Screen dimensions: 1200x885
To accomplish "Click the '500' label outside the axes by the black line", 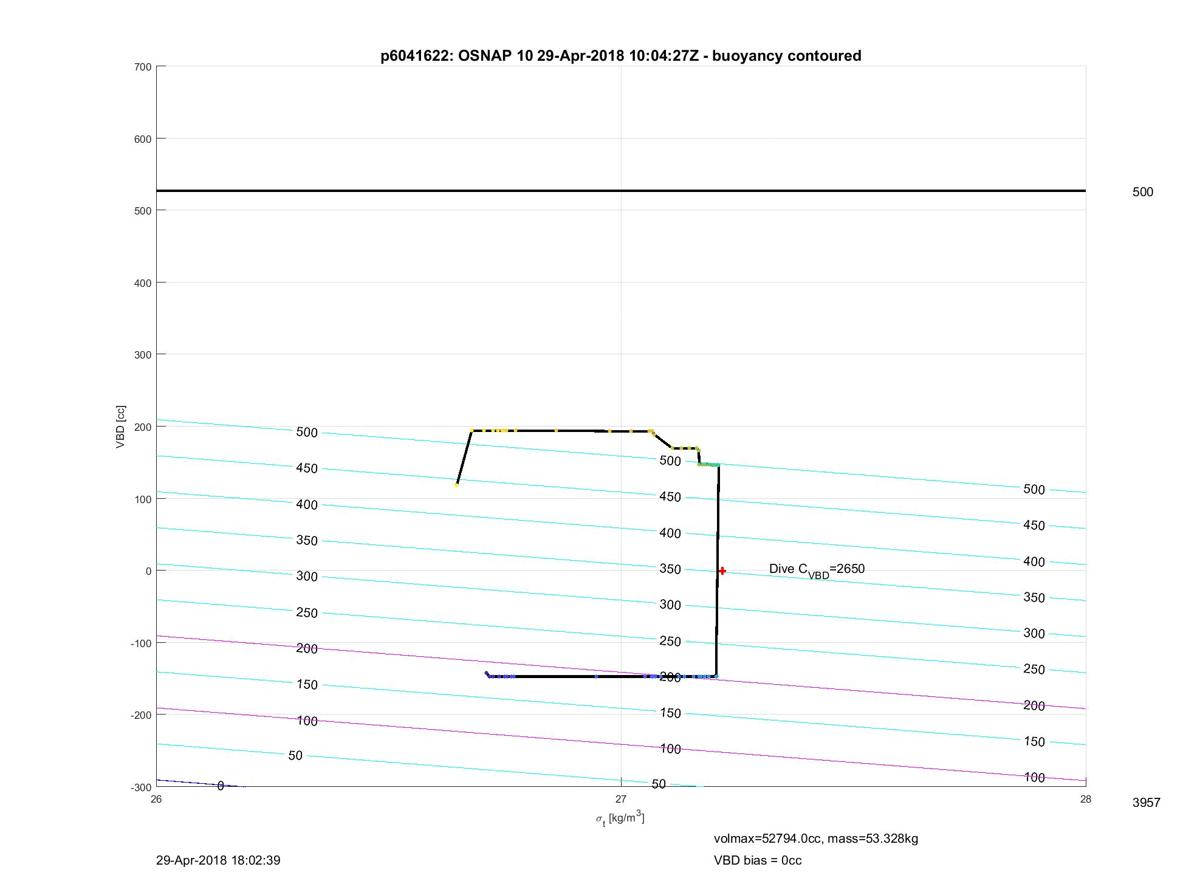I will point(1143,192).
